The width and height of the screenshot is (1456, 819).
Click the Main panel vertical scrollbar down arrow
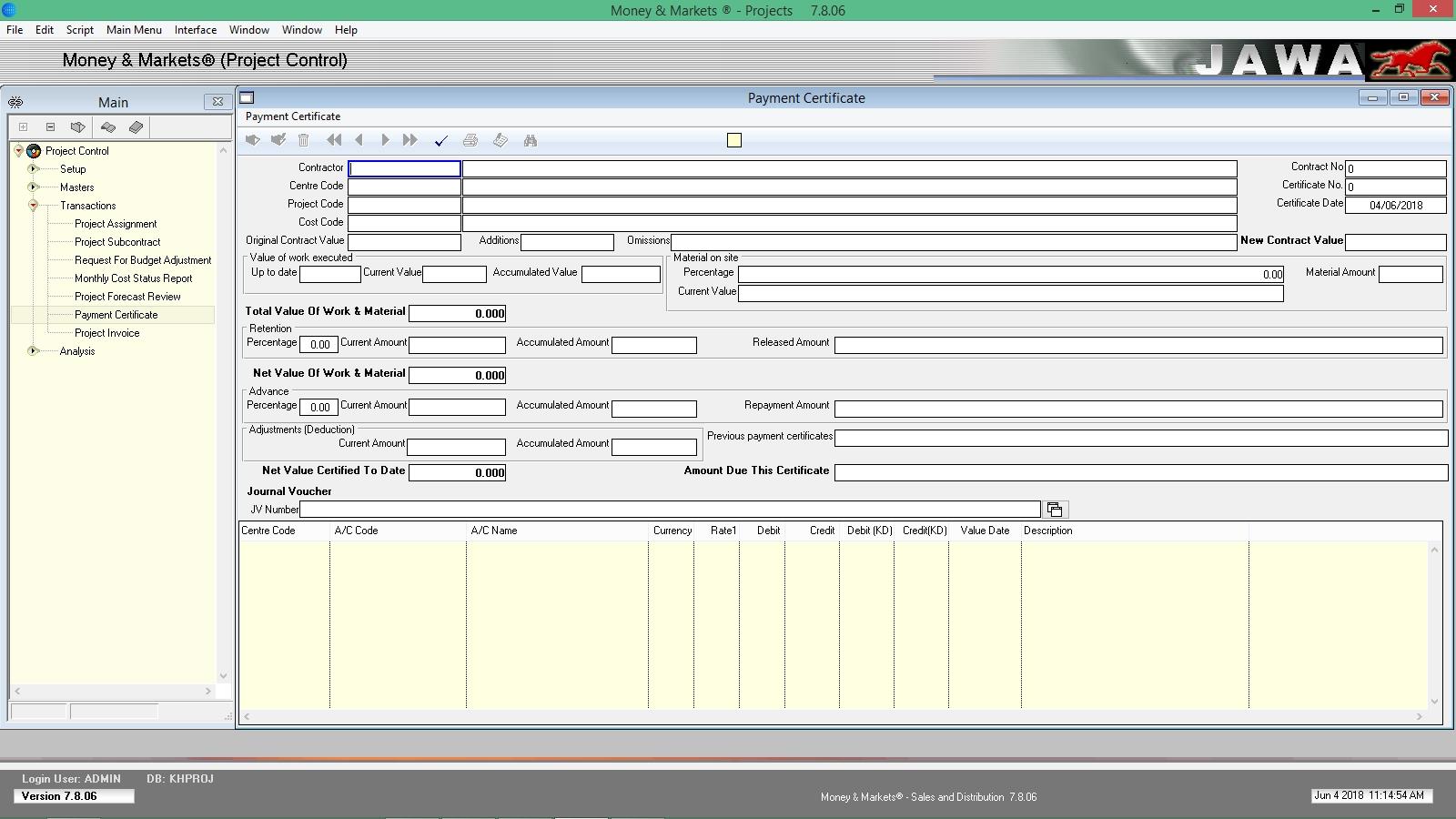click(x=223, y=676)
